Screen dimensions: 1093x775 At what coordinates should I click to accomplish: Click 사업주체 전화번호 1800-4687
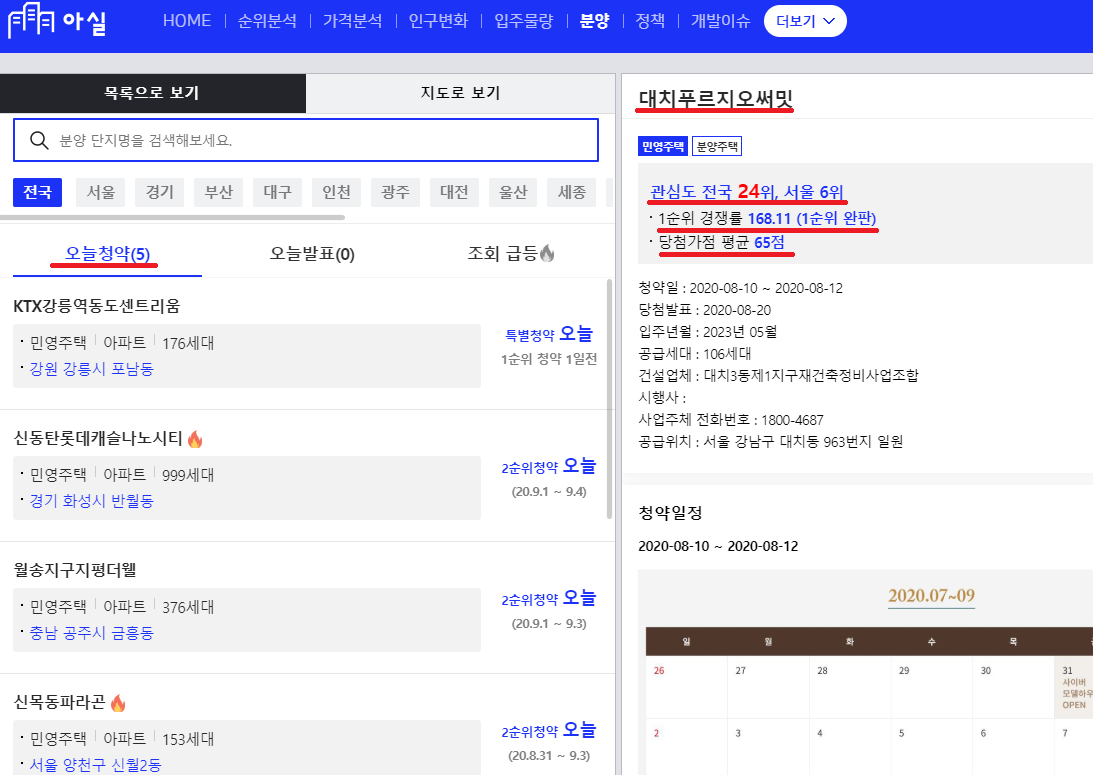coord(731,420)
